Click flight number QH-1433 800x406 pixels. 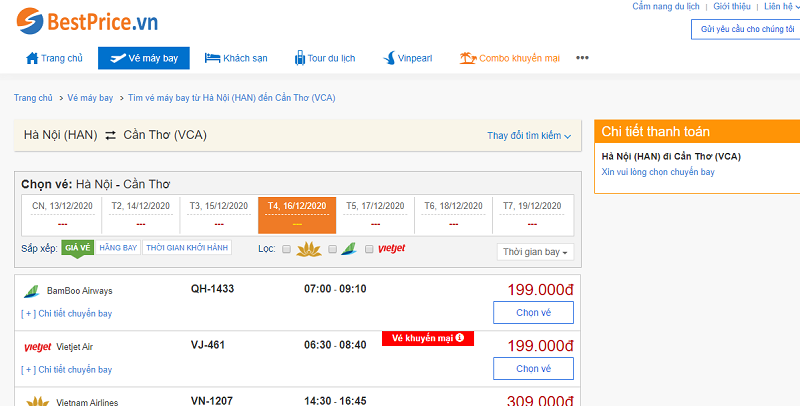coord(212,289)
